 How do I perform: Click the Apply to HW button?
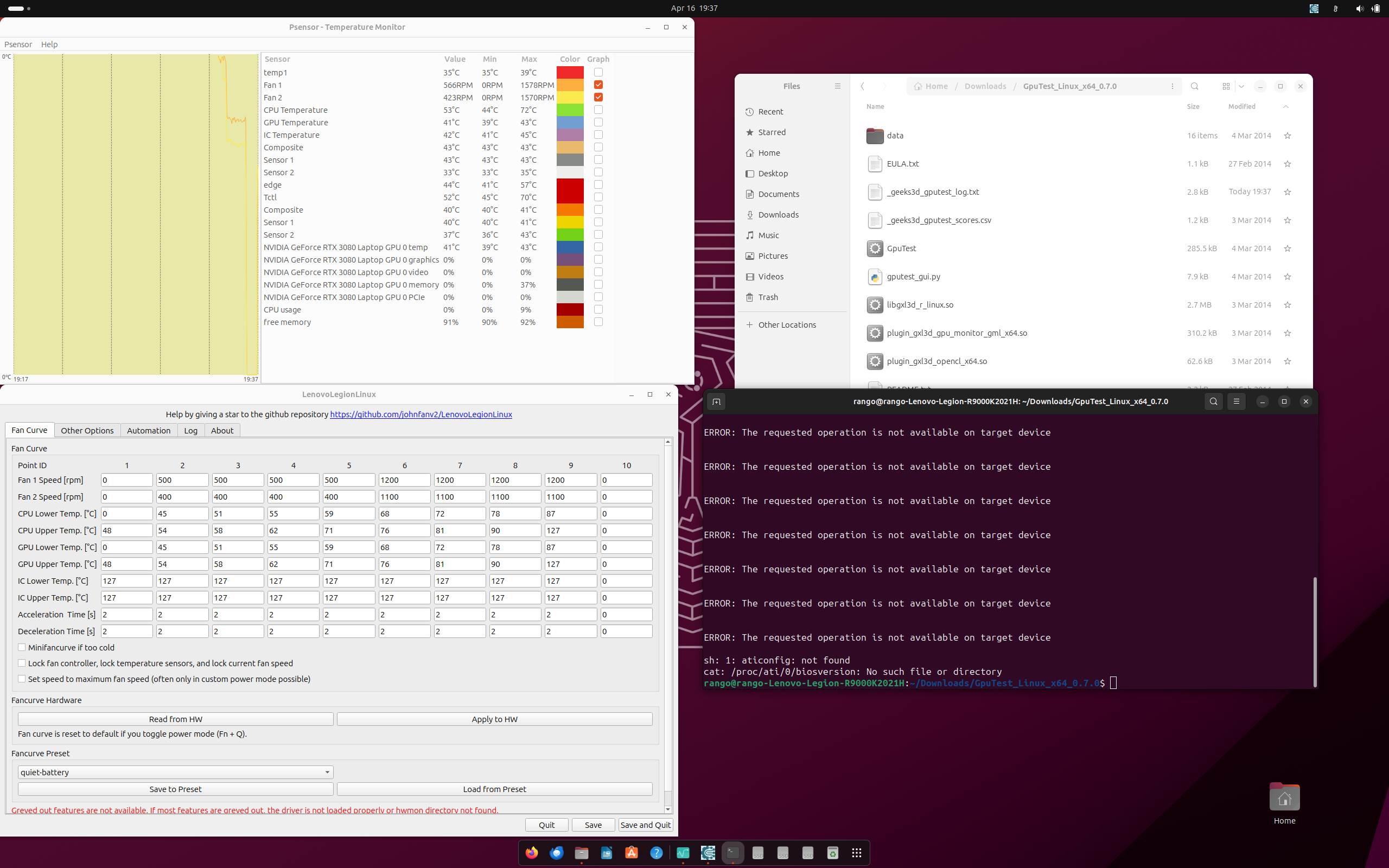(494, 719)
